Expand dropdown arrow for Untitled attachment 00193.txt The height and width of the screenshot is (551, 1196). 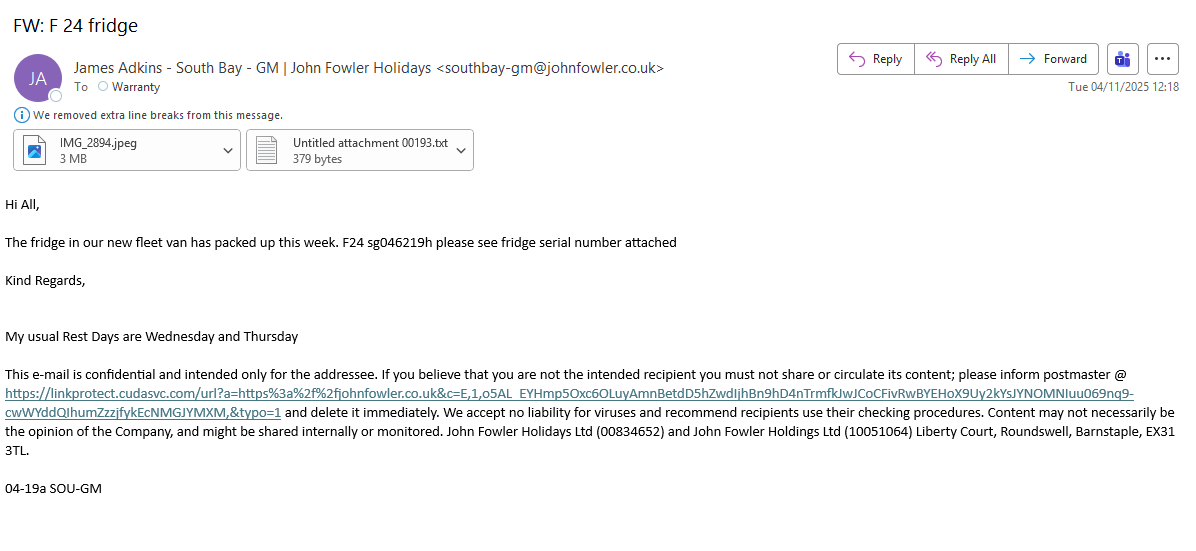click(x=461, y=151)
